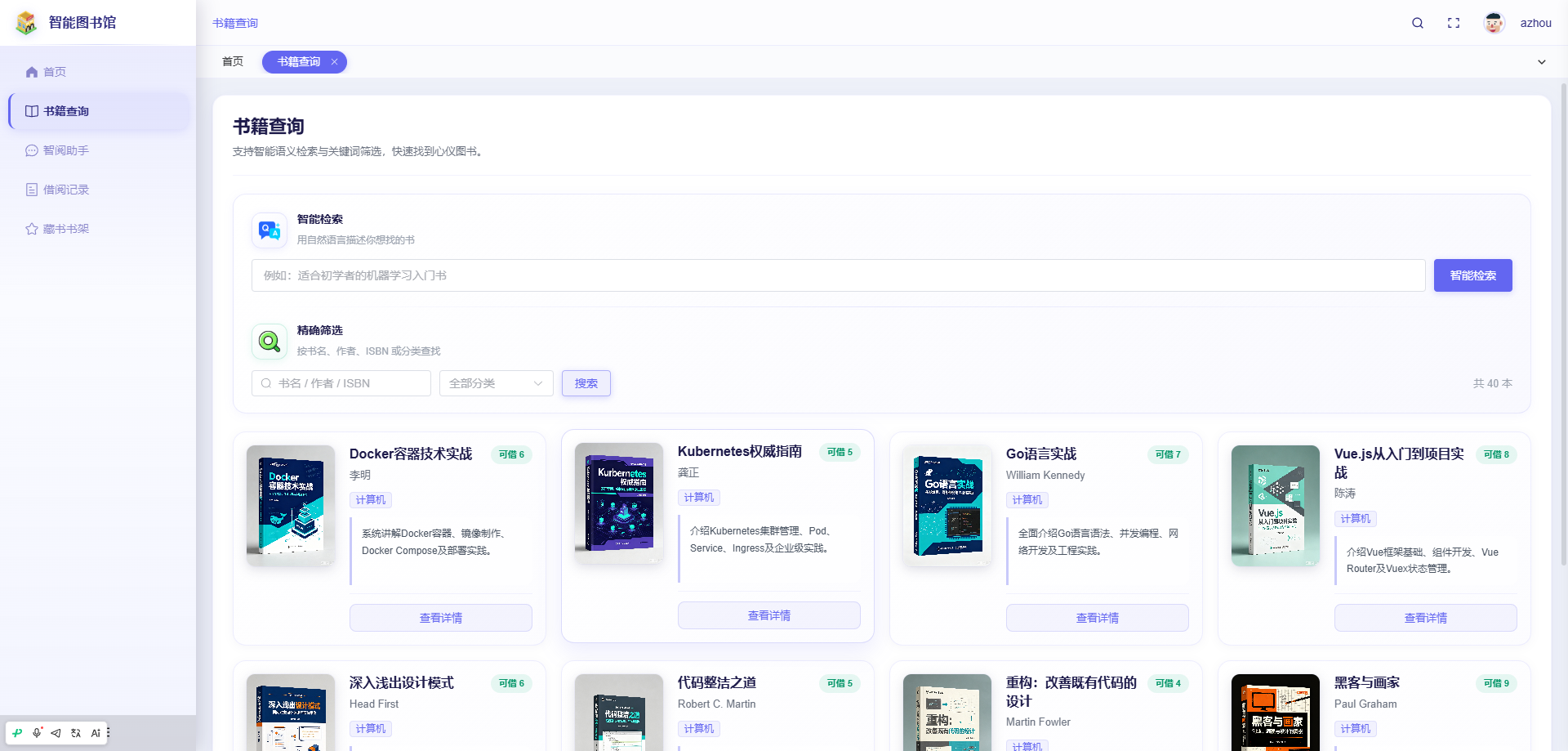Open the 首页 sidebar item
Viewport: 1568px width, 751px height.
(x=98, y=72)
